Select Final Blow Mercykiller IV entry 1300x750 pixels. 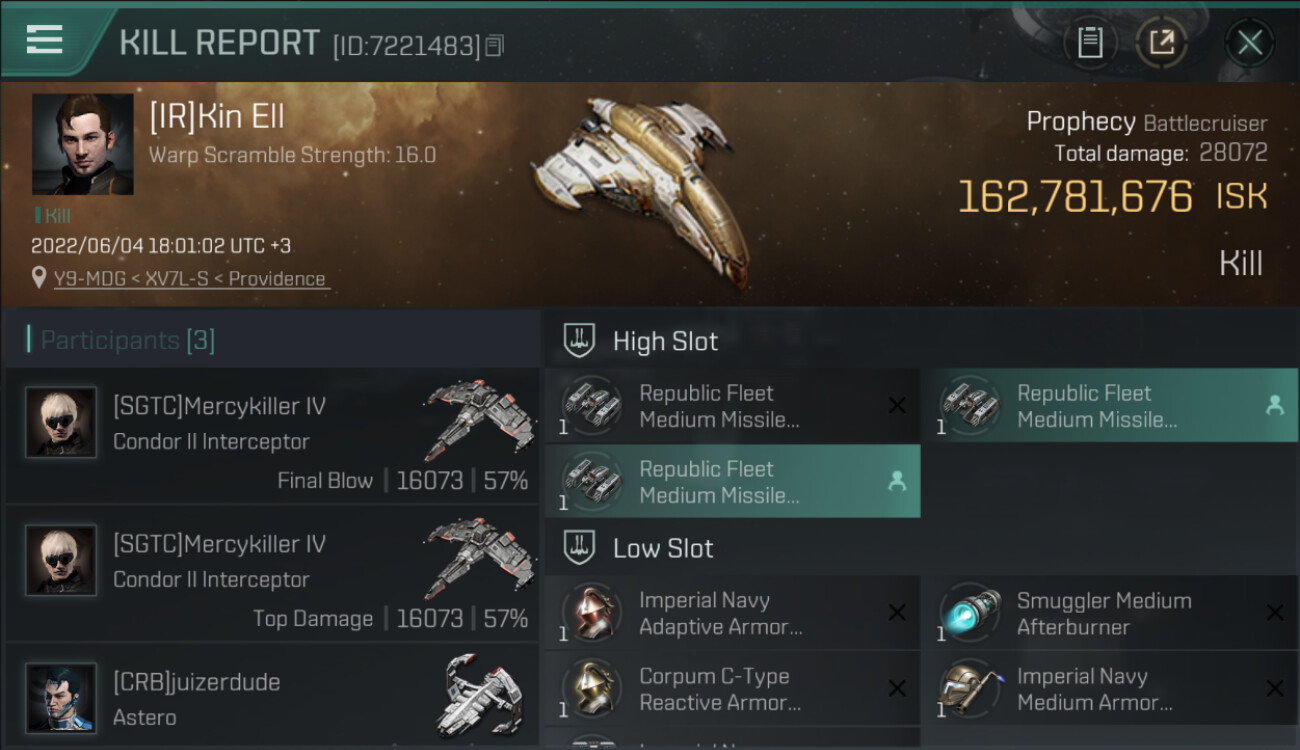pyautogui.click(x=272, y=436)
